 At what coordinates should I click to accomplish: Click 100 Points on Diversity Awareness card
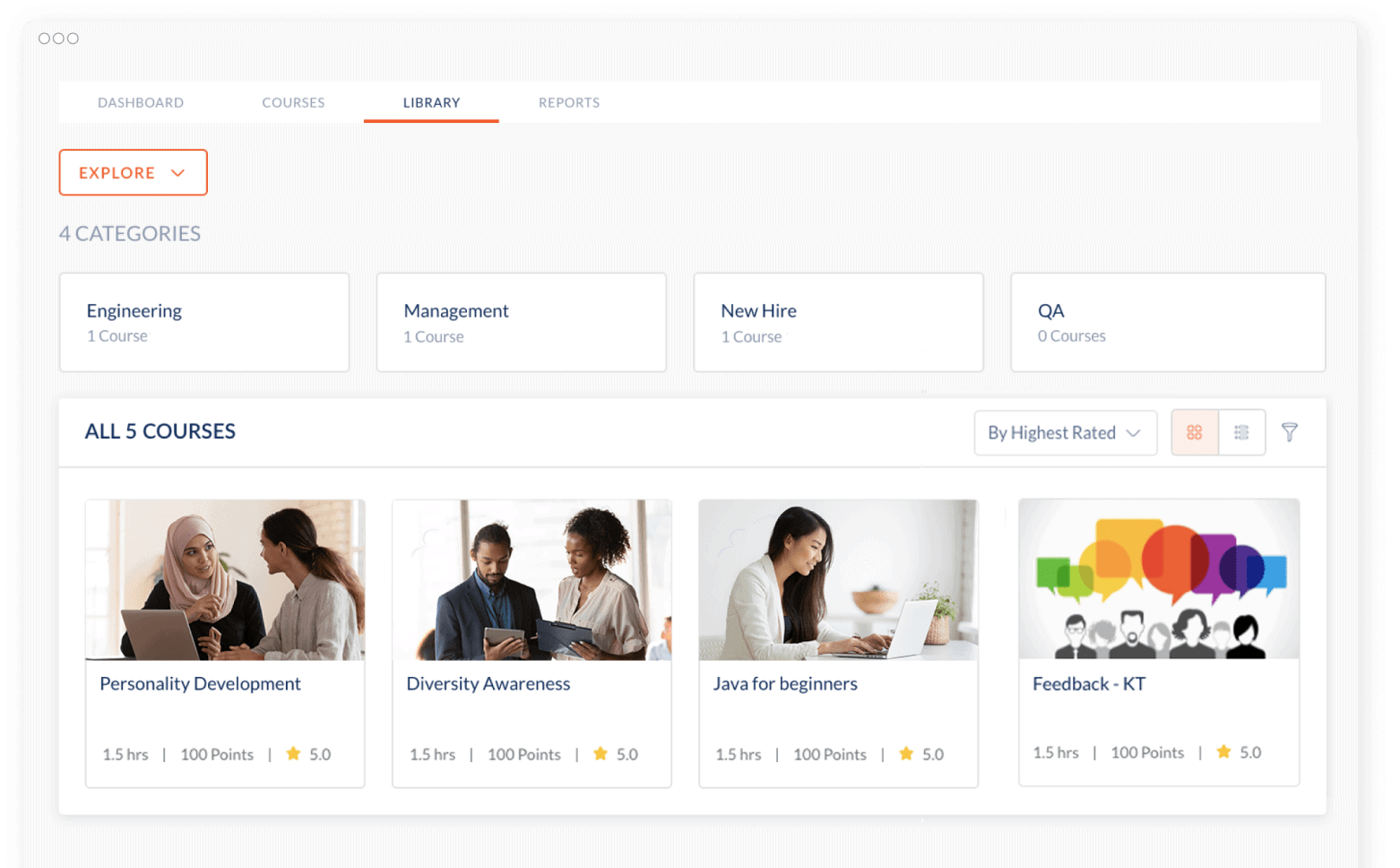click(524, 754)
